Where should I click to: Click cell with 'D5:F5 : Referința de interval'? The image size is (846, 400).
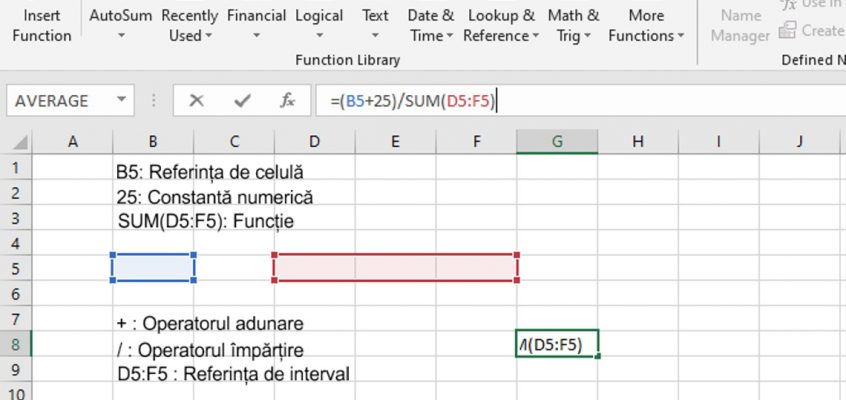tap(233, 374)
